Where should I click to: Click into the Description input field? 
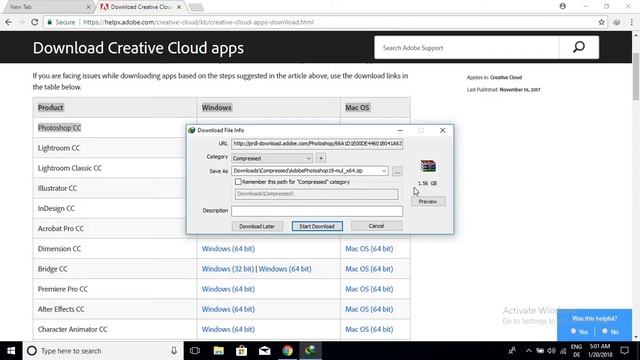[317, 211]
